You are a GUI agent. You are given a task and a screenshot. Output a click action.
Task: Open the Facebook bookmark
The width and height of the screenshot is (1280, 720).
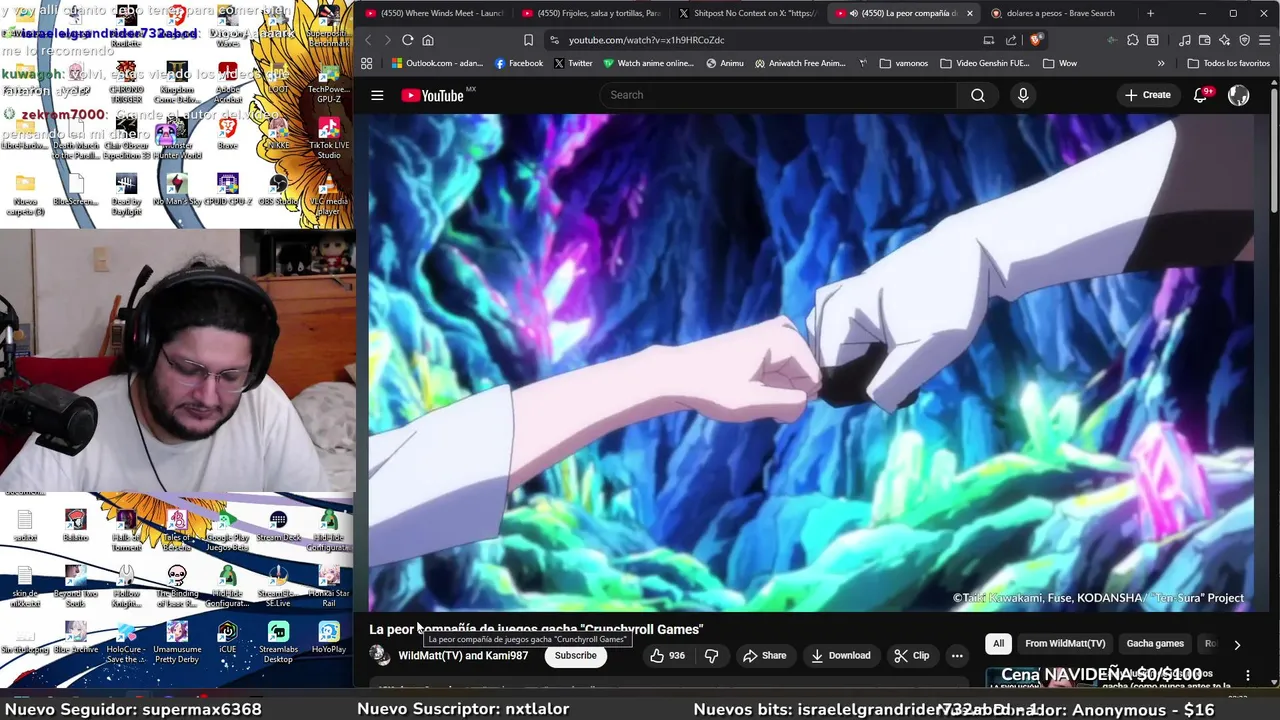(519, 63)
